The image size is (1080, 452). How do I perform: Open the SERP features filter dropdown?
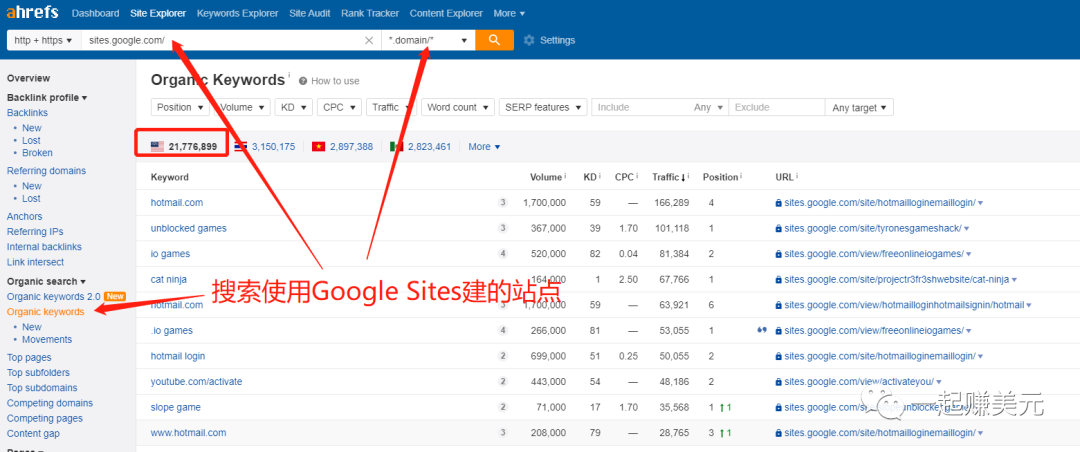(543, 107)
